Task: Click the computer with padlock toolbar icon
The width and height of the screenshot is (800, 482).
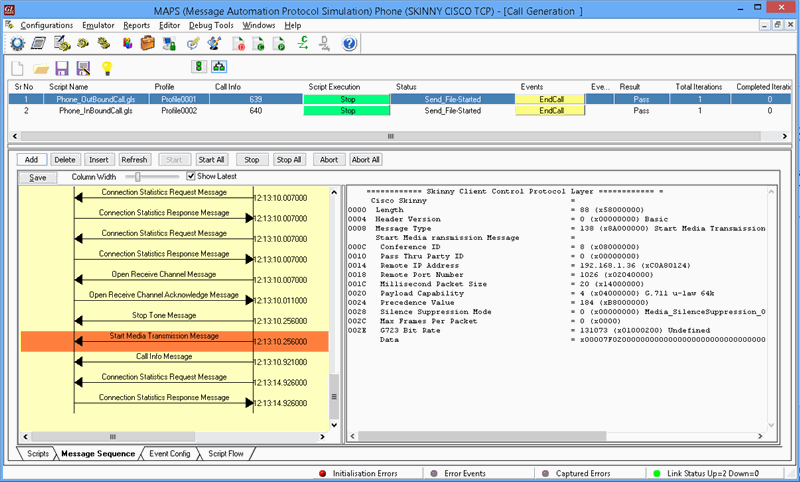Action: tap(169, 43)
